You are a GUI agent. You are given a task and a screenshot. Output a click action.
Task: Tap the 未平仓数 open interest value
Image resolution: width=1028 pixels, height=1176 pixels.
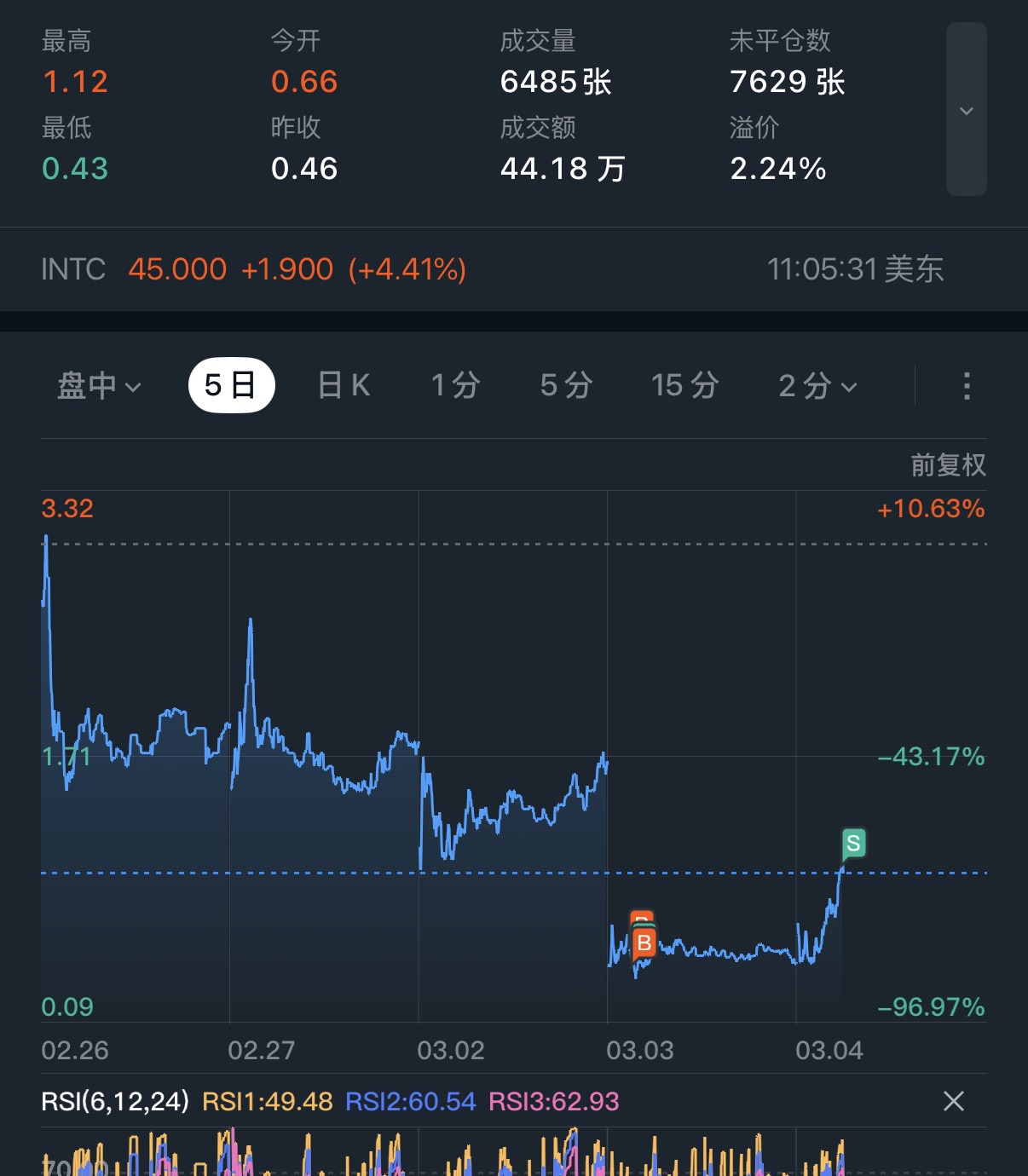point(787,82)
